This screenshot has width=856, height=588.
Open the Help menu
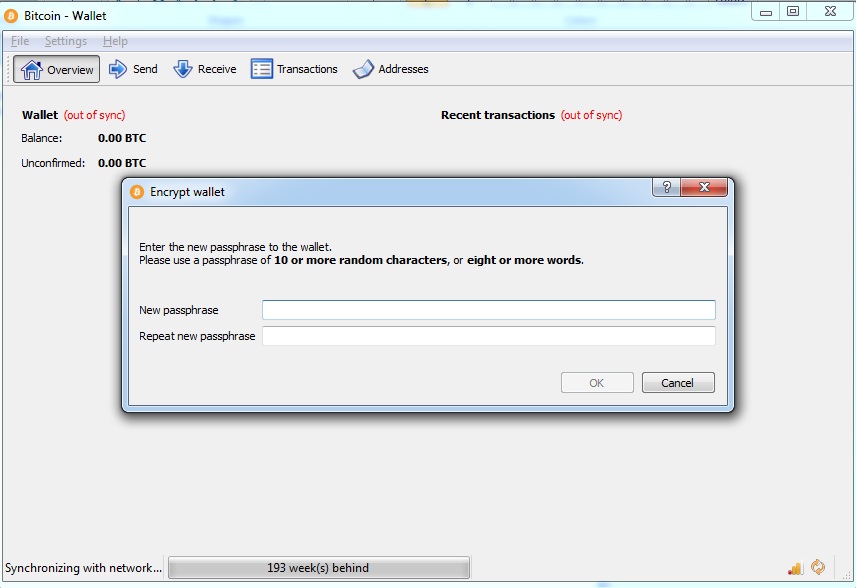[115, 41]
